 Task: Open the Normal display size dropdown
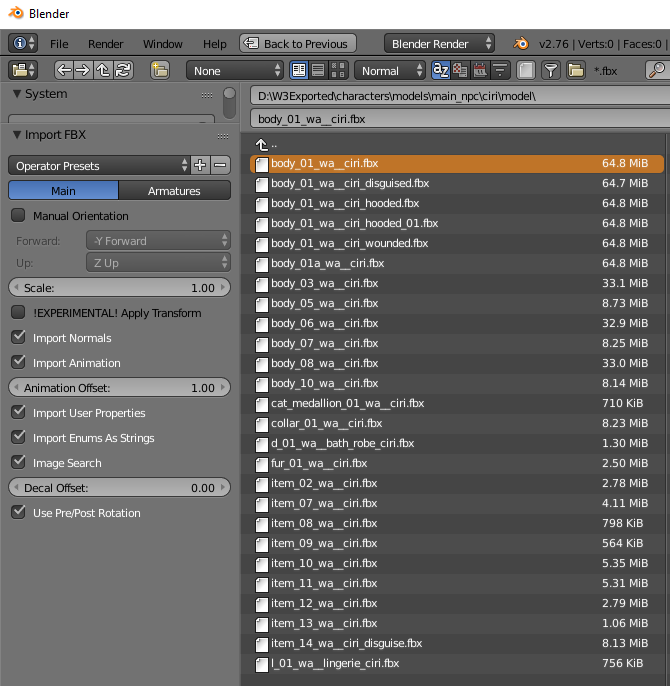pos(389,70)
